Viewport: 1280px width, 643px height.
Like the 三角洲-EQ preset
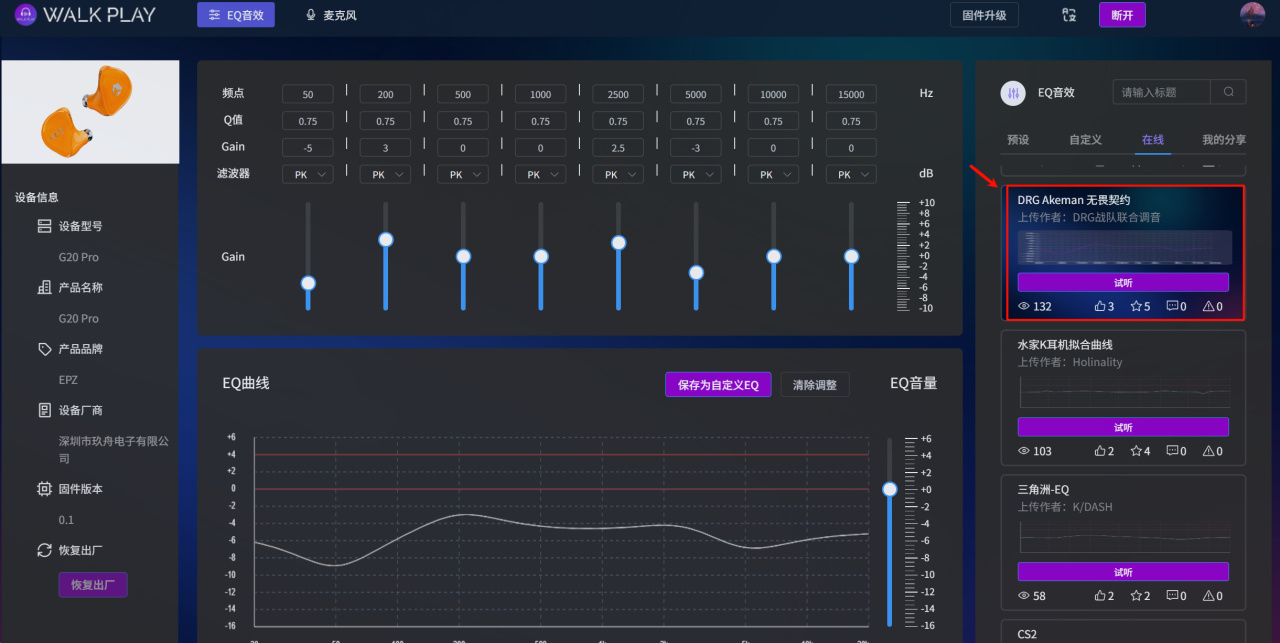pos(1101,596)
